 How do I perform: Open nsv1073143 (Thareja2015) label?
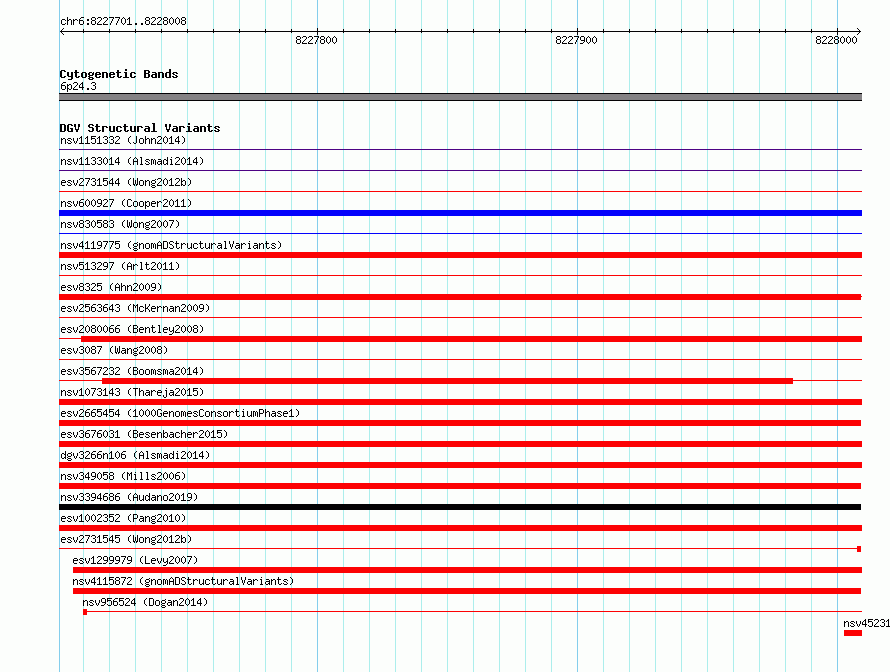click(x=132, y=392)
